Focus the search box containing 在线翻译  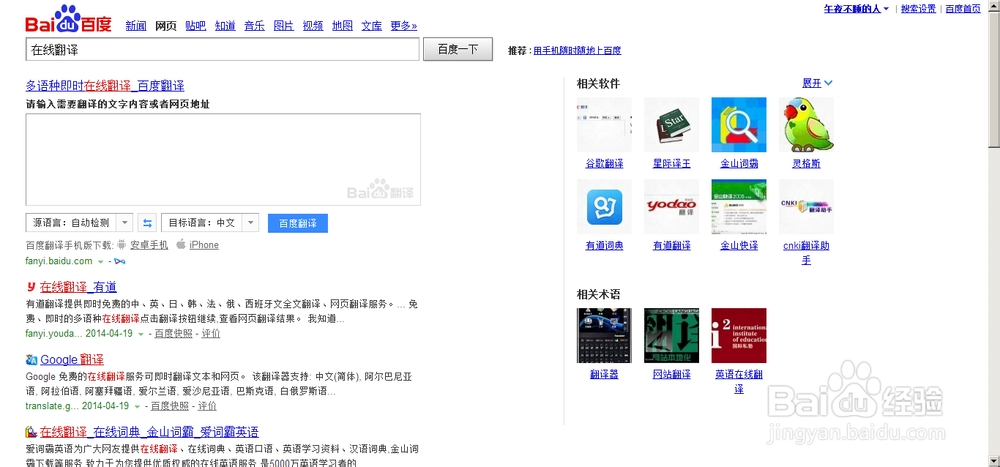222,49
